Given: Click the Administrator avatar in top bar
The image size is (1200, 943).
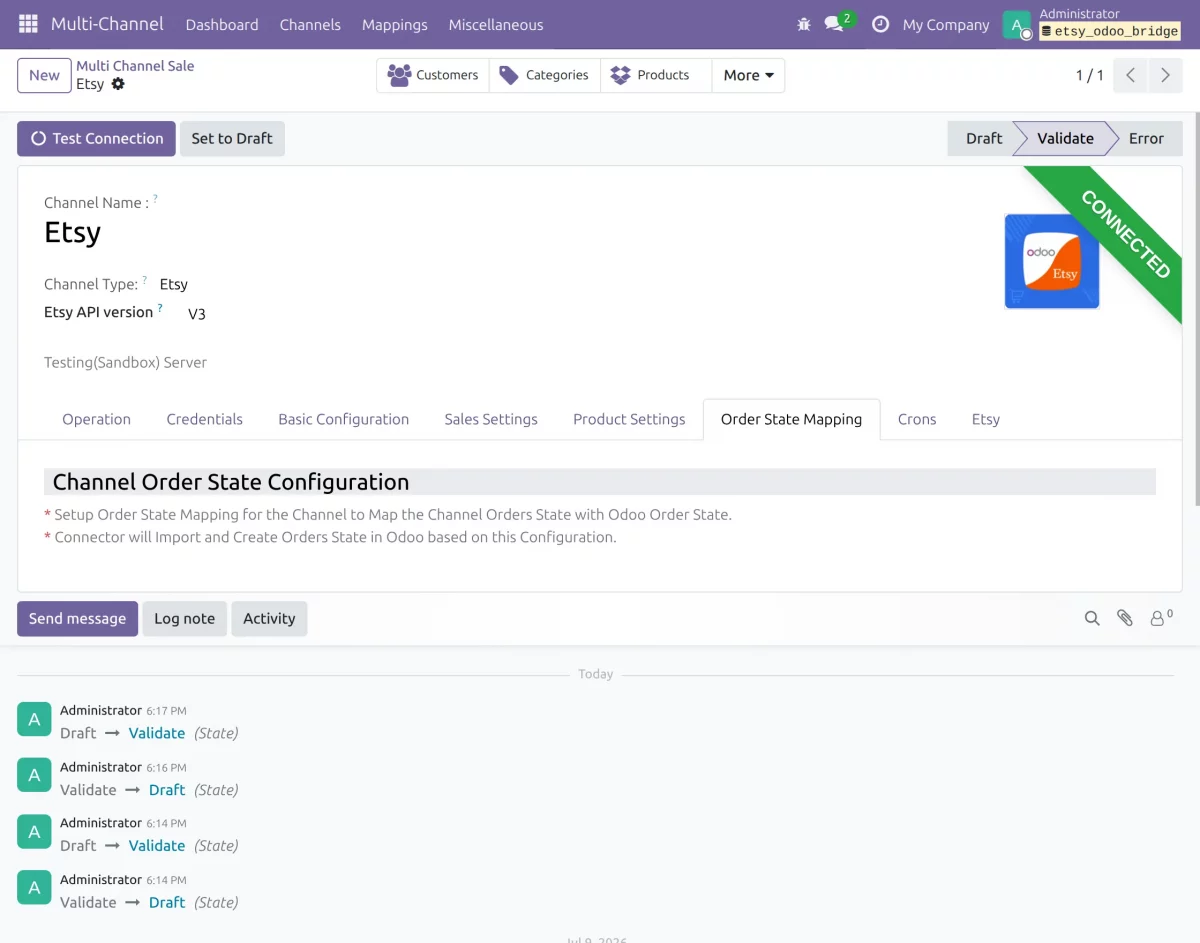Looking at the screenshot, I should [1017, 25].
